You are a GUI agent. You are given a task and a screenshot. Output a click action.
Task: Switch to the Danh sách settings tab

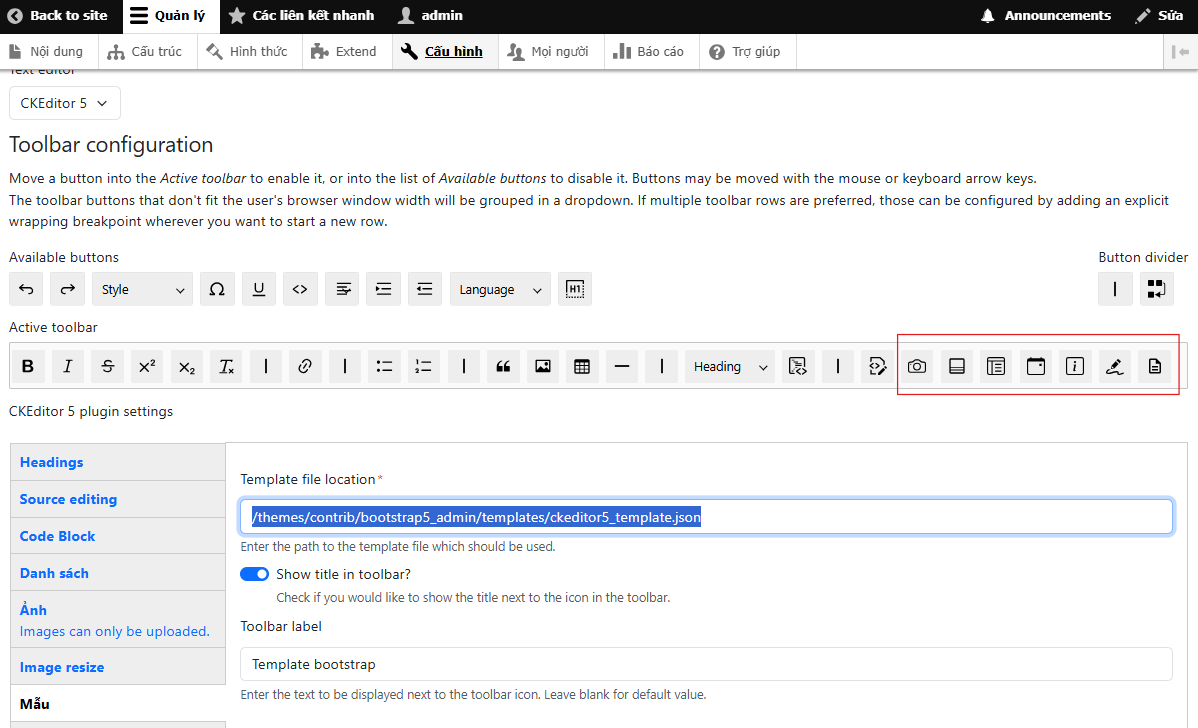pos(118,573)
